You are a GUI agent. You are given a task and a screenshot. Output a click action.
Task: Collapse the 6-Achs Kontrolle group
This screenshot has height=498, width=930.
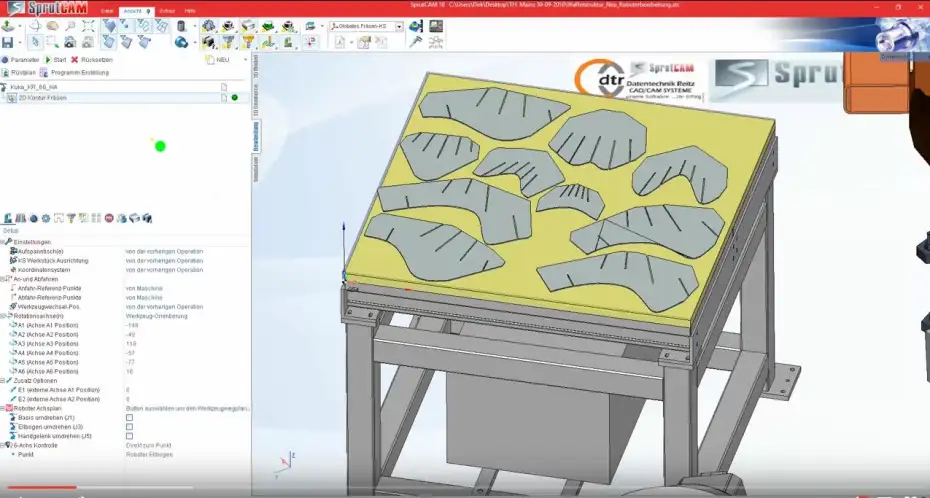click(2, 445)
